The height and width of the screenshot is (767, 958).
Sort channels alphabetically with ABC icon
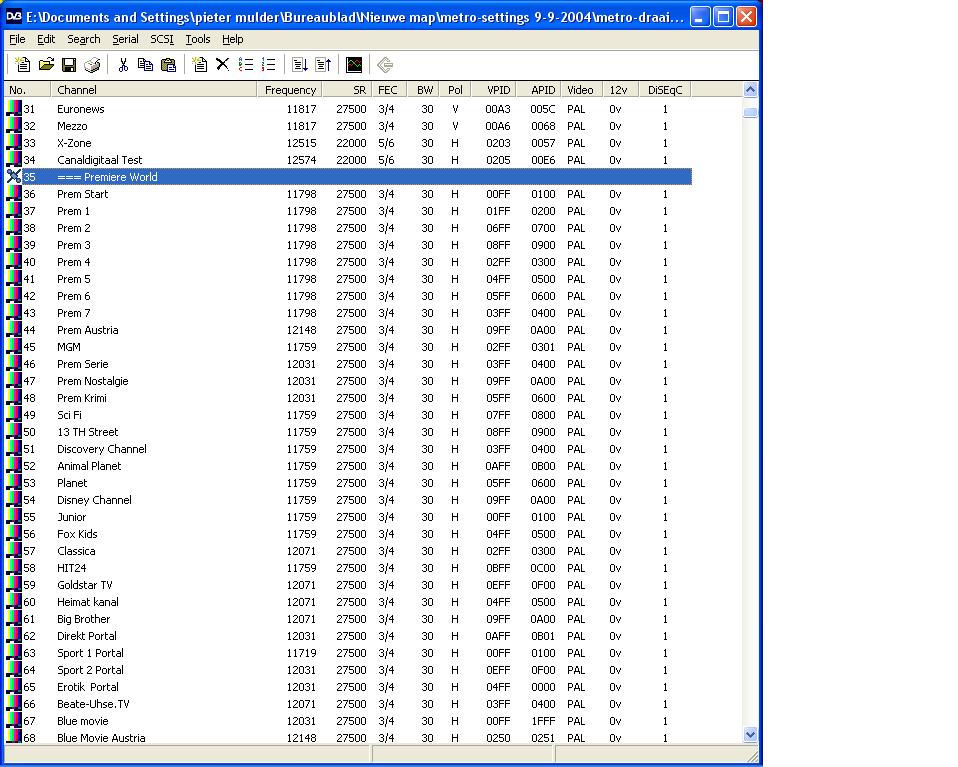(x=246, y=64)
